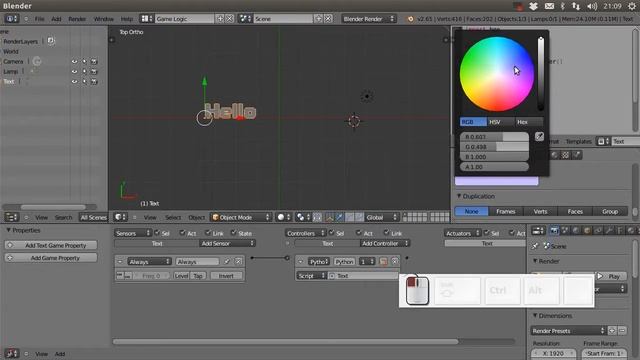
Task: Toggle Camera renderability icon in outliner
Action: click(94, 62)
